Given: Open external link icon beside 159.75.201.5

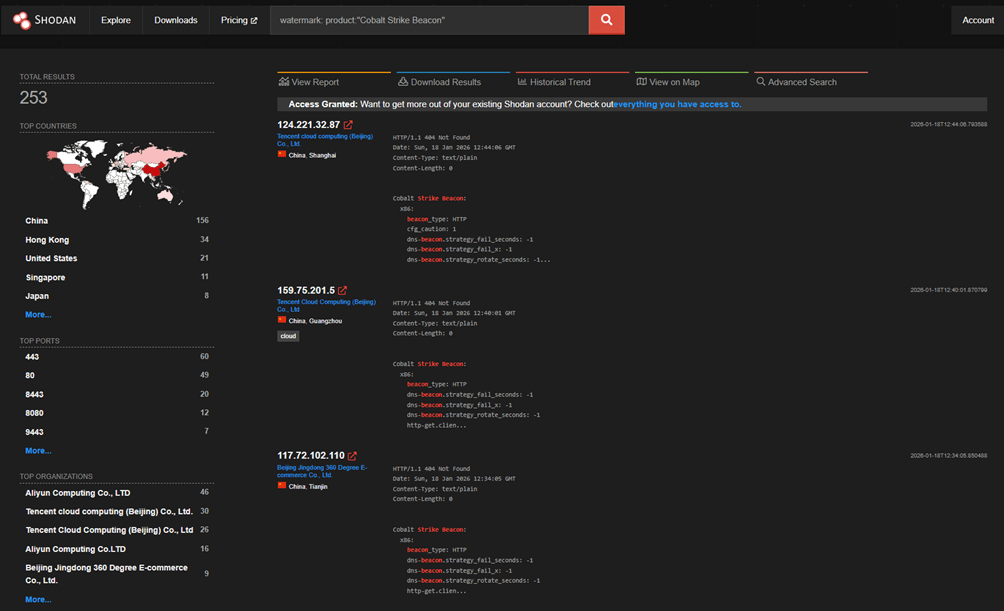Looking at the screenshot, I should click(x=343, y=291).
